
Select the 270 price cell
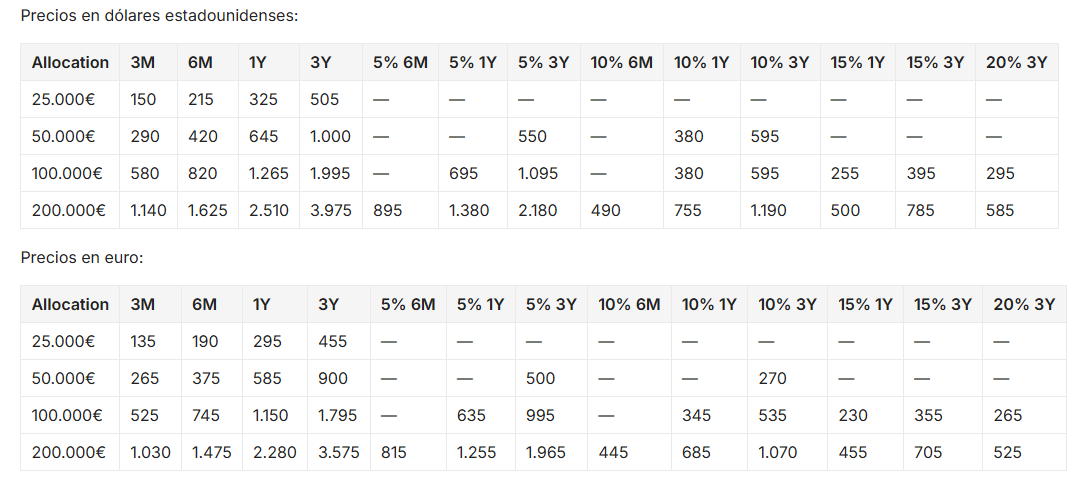[x=773, y=378]
